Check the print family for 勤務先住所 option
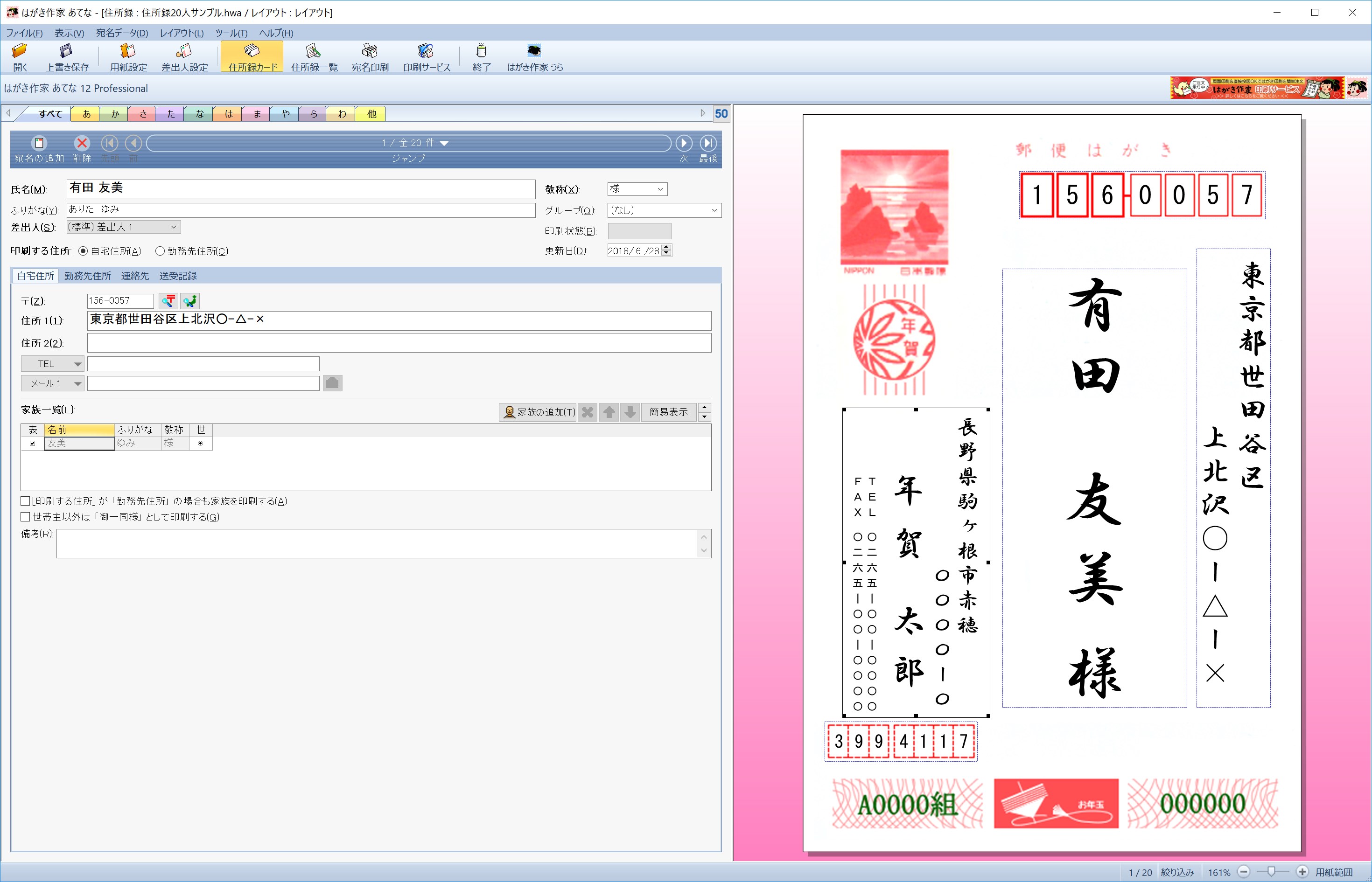Image resolution: width=1372 pixels, height=882 pixels. (x=25, y=500)
